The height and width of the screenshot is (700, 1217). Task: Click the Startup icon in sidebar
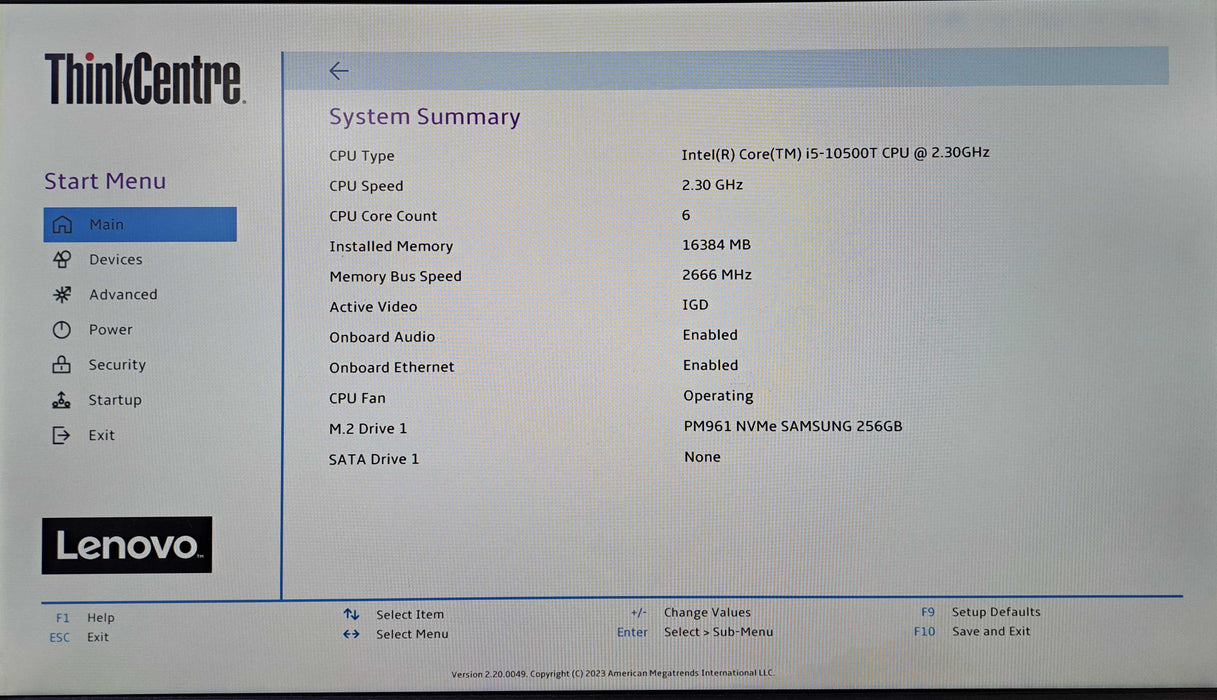click(x=62, y=400)
